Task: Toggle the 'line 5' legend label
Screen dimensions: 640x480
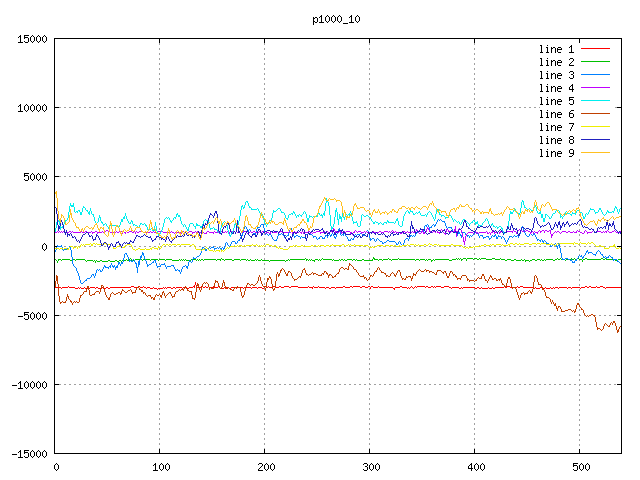Action: pos(557,101)
